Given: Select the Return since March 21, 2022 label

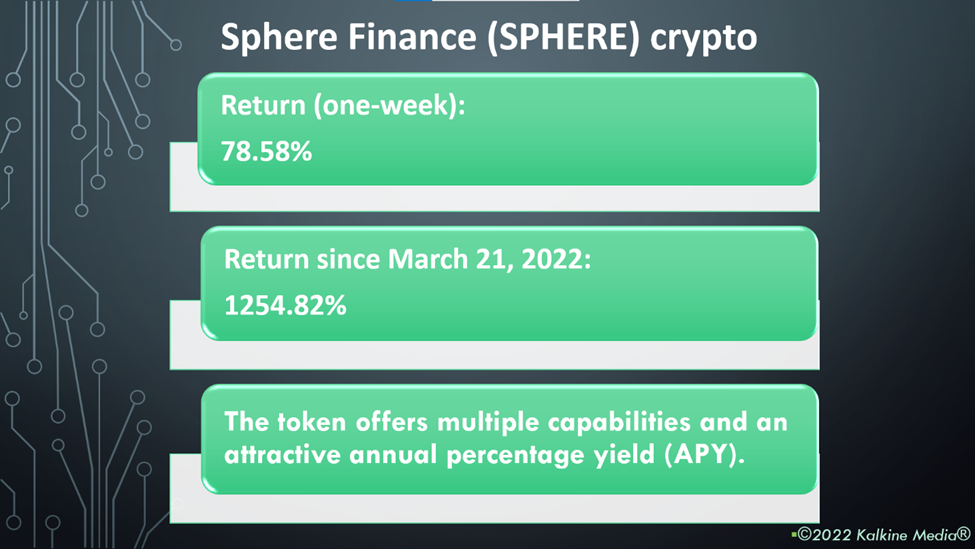Looking at the screenshot, I should [407, 259].
